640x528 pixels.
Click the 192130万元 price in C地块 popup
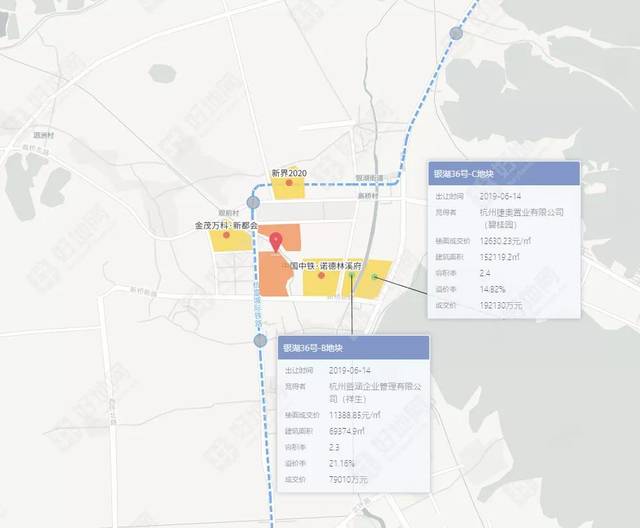(501, 305)
